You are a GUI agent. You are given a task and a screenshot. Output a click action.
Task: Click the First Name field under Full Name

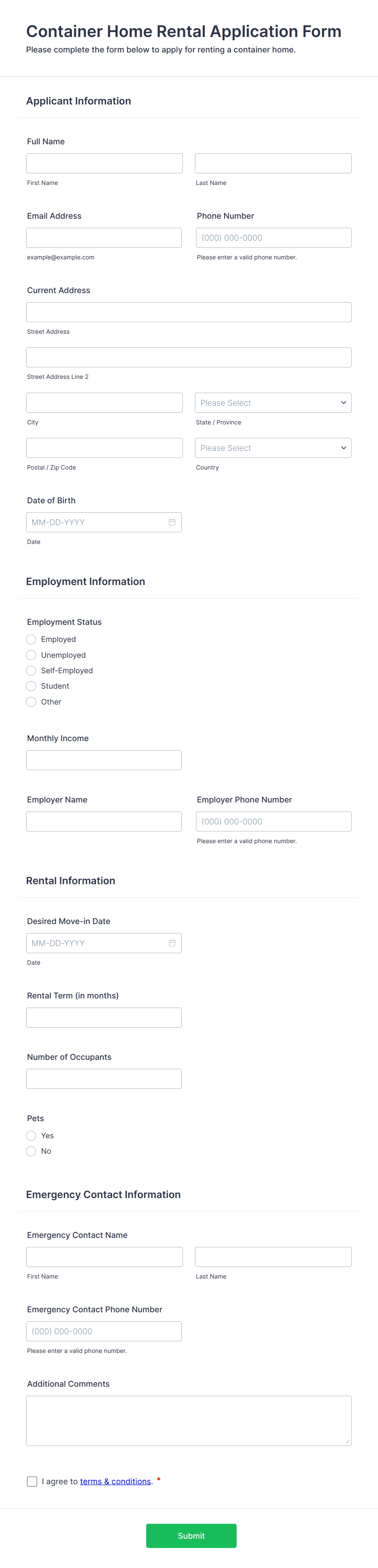point(104,163)
